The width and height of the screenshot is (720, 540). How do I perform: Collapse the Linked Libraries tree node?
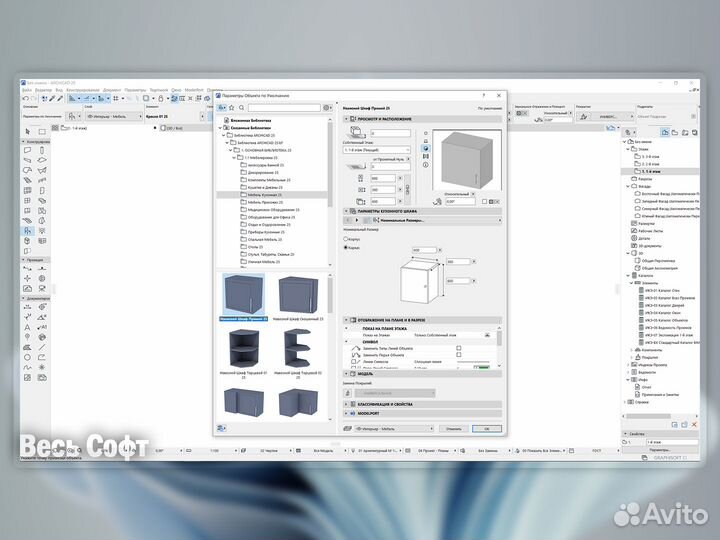tap(220, 128)
